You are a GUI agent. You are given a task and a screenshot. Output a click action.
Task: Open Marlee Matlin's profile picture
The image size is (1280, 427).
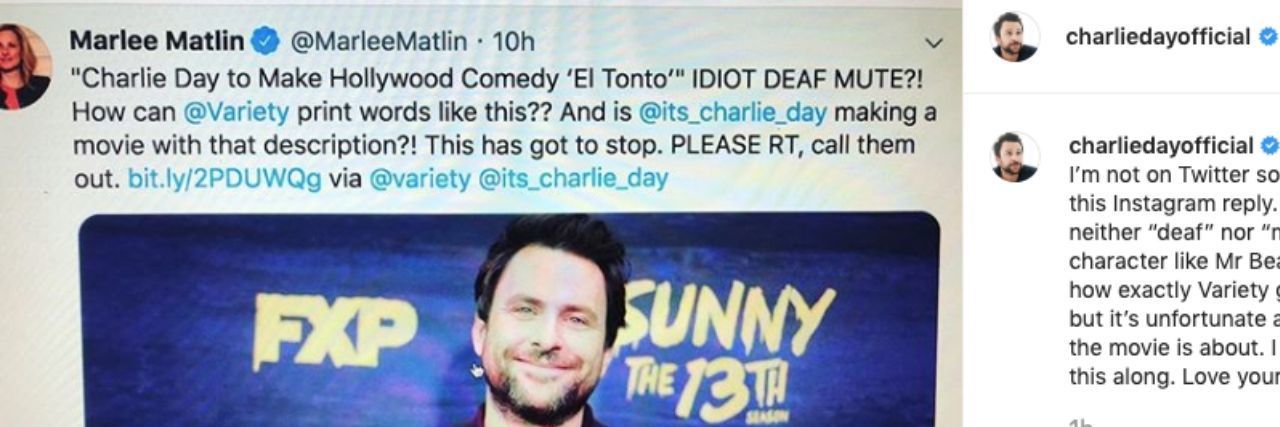click(x=22, y=66)
